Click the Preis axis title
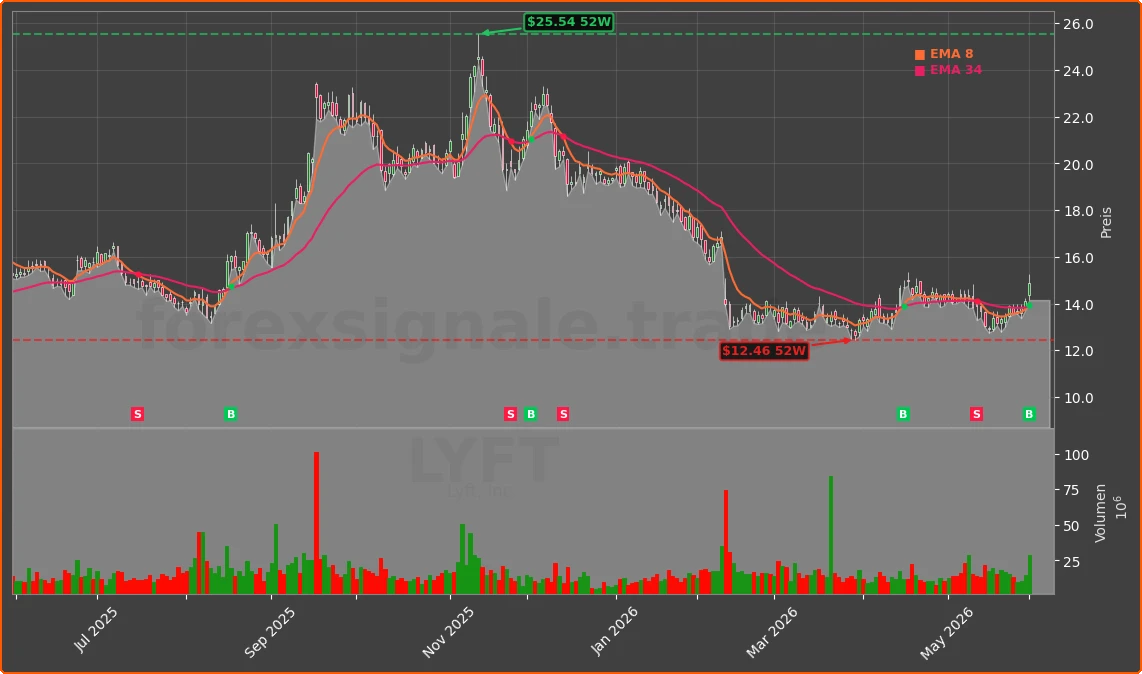Image resolution: width=1142 pixels, height=674 pixels. (1106, 223)
